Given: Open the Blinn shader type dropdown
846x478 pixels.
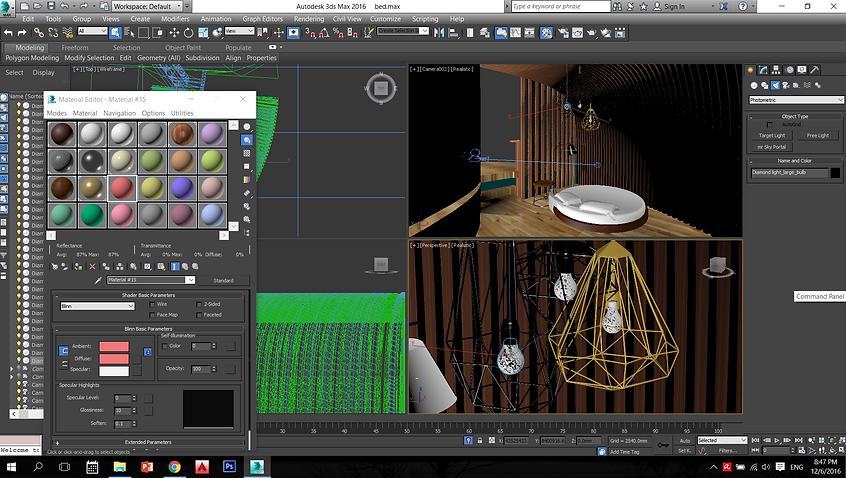Looking at the screenshot, I should click(x=97, y=306).
